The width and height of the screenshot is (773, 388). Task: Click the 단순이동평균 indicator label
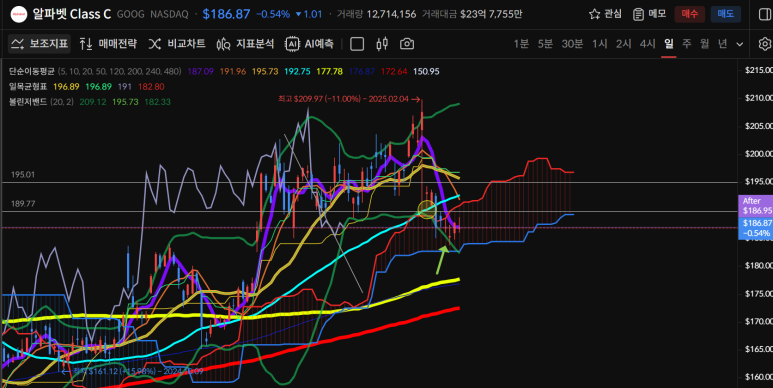tap(32, 71)
